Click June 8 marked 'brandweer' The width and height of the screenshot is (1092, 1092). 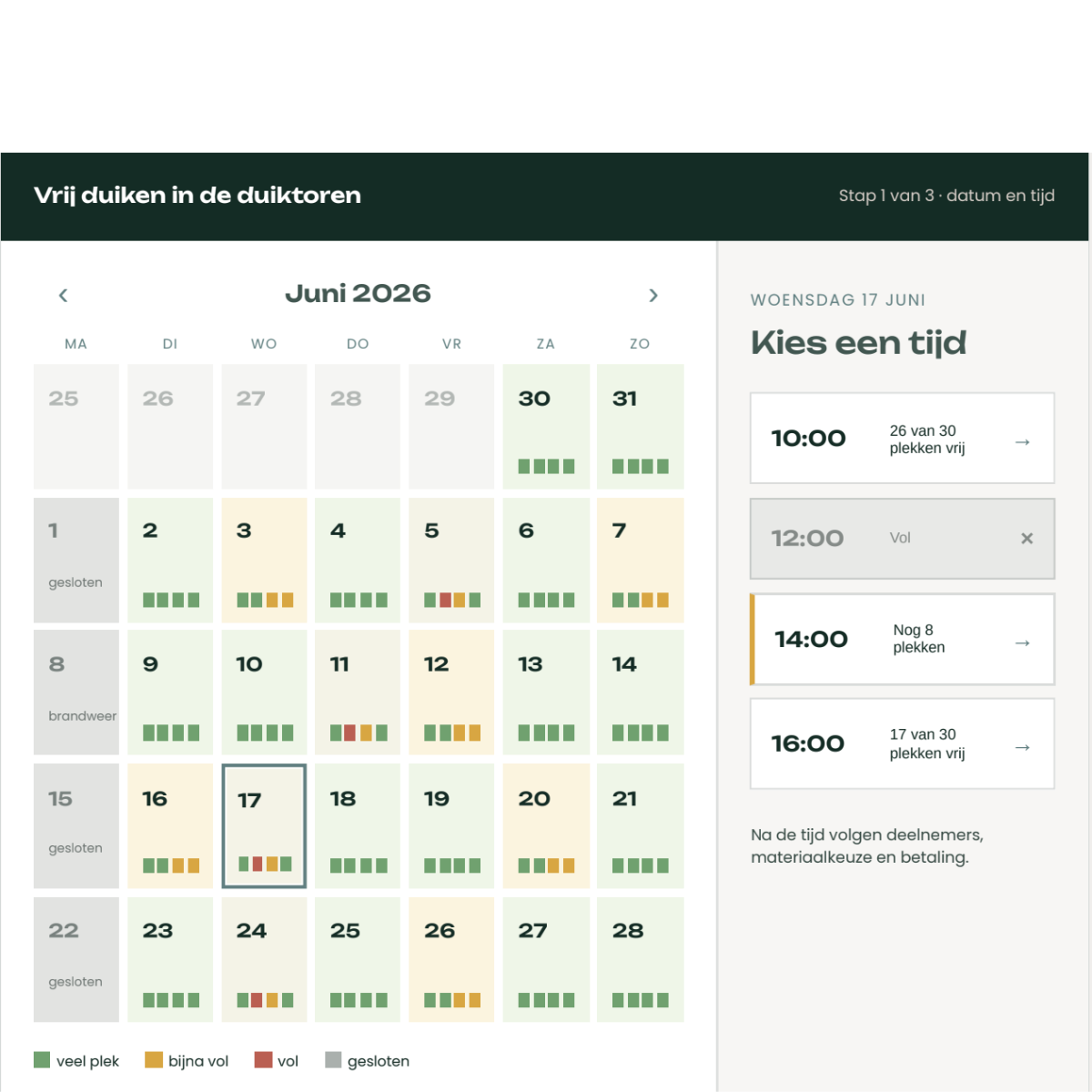coord(76,693)
